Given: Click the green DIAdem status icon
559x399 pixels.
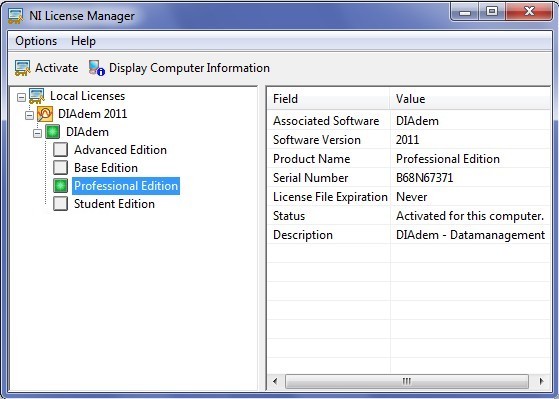Looking at the screenshot, I should click(x=53, y=132).
